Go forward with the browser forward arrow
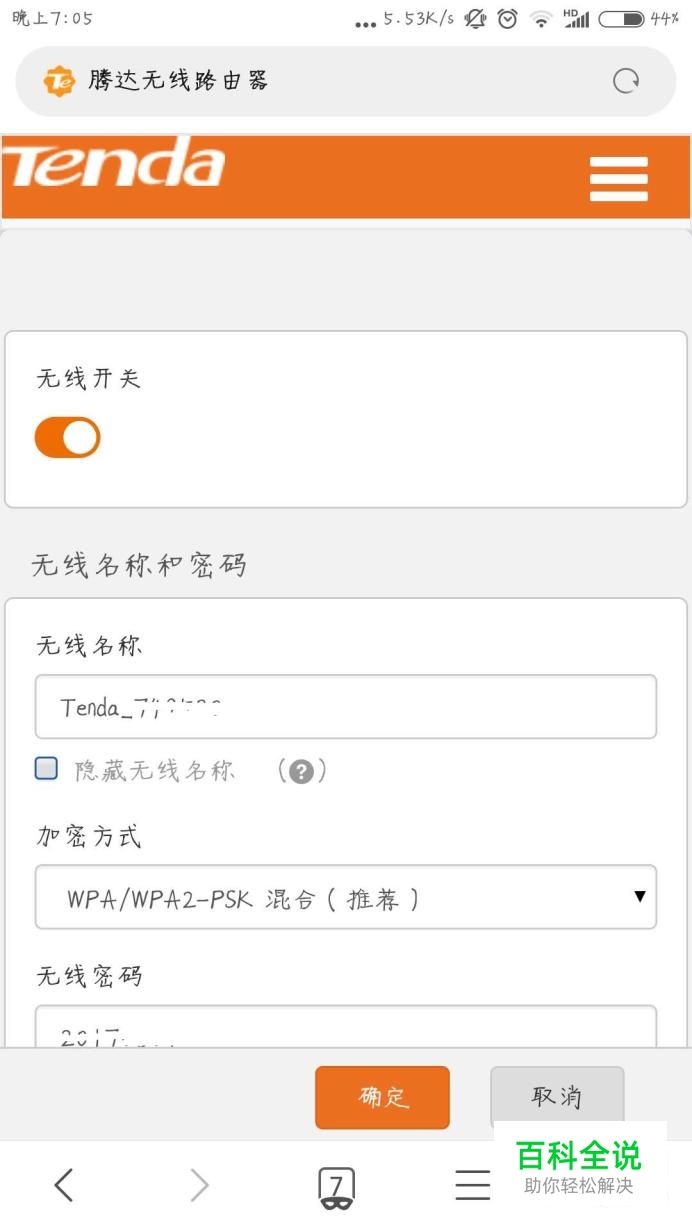 click(x=199, y=1185)
